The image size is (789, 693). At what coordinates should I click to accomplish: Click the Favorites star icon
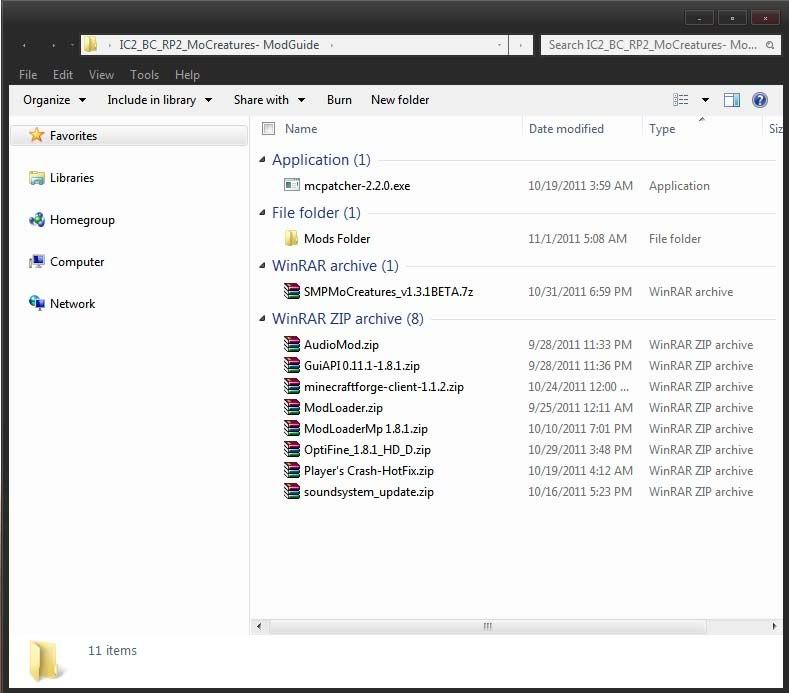36,135
